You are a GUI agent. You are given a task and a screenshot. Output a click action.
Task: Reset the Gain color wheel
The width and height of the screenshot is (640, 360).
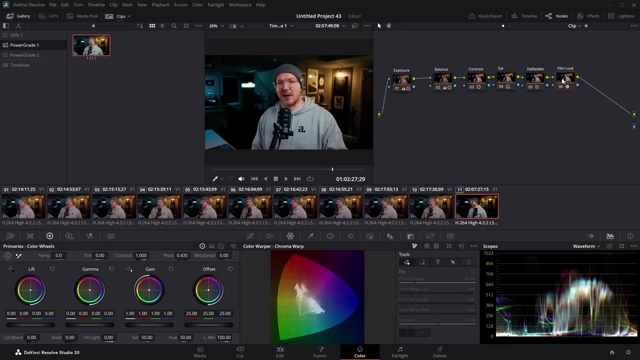coord(171,269)
